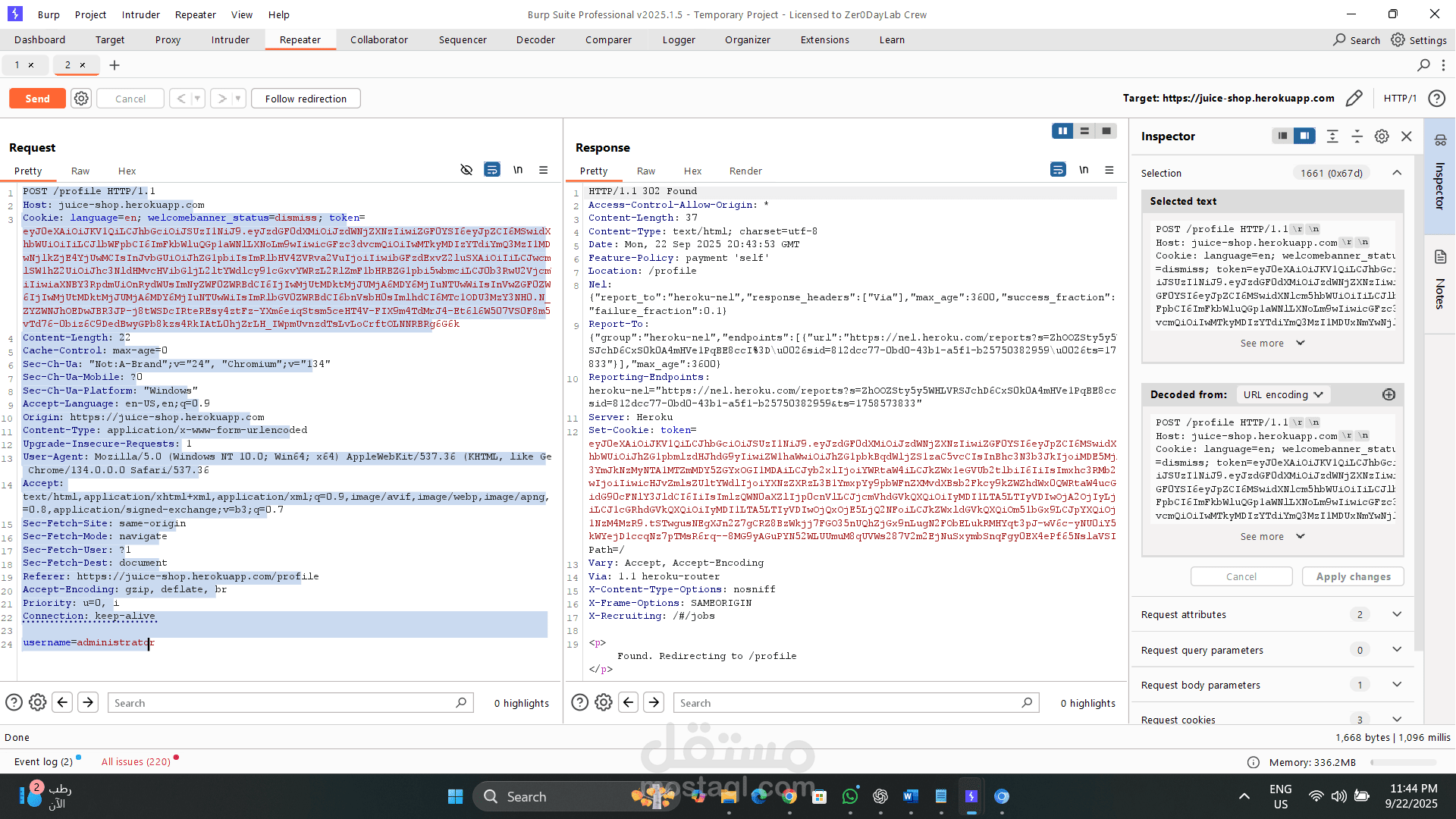Open the Decoded from URL encoding dropdown
The image size is (1456, 819).
click(1282, 394)
